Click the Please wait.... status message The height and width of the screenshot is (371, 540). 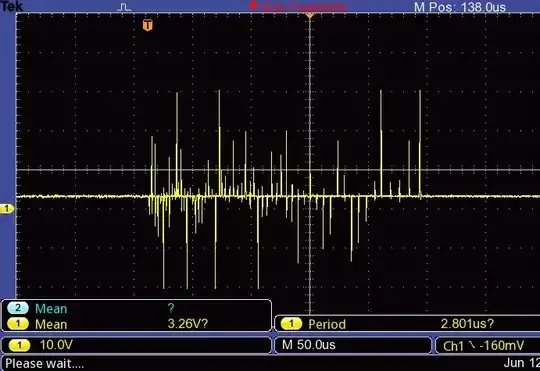point(44,364)
